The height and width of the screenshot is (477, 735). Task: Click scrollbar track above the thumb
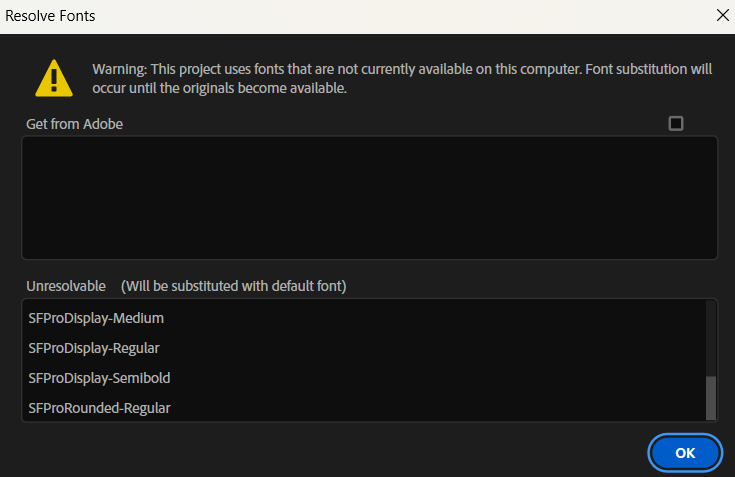tap(711, 335)
